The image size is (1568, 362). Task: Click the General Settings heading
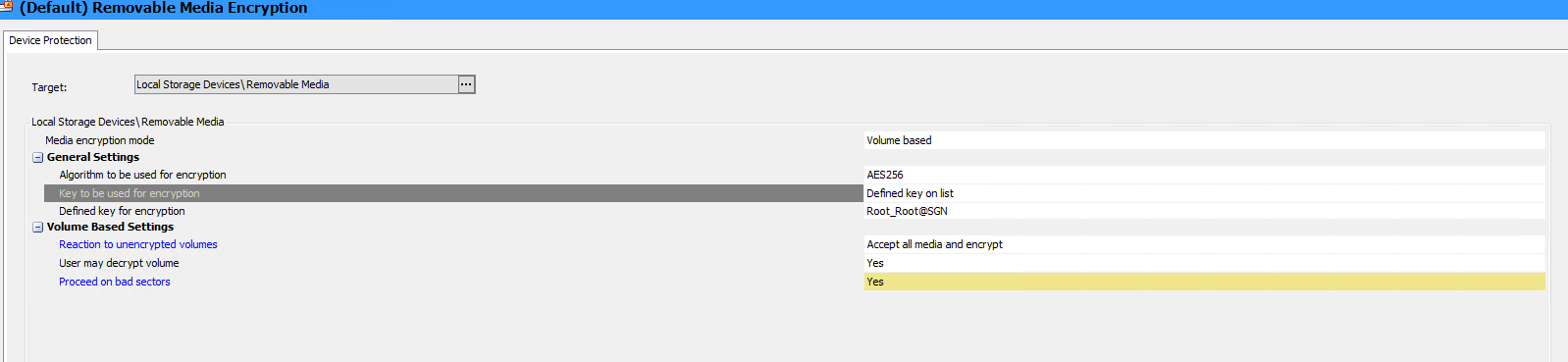pyautogui.click(x=93, y=157)
